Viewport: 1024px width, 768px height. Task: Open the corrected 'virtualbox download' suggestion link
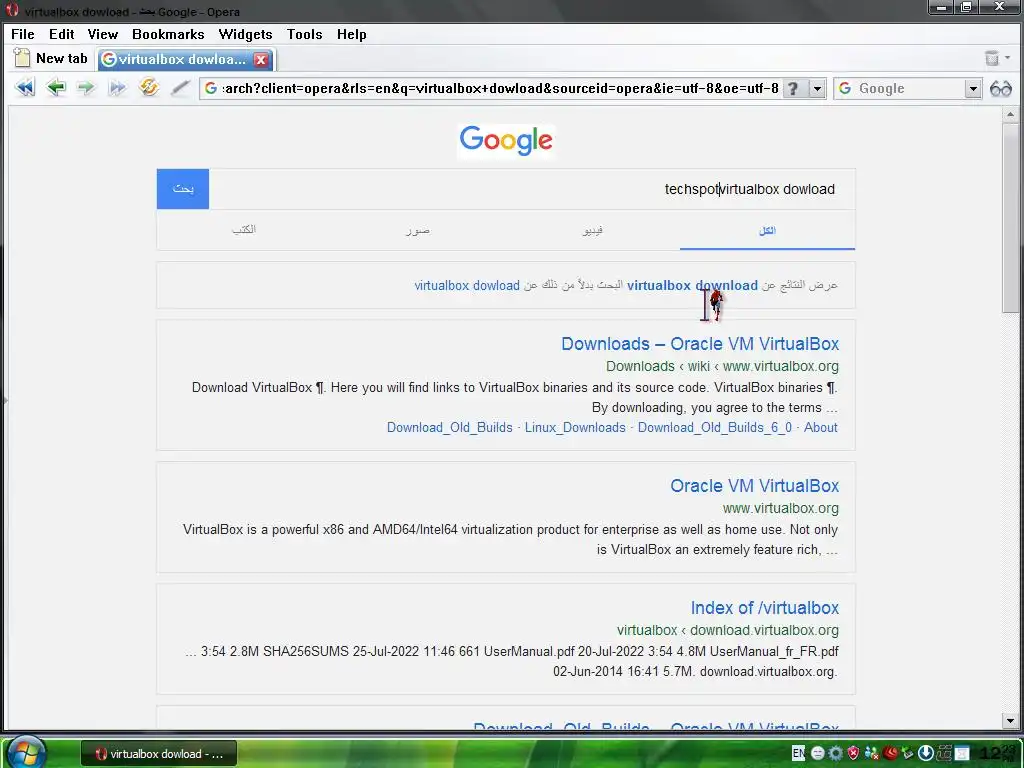[x=692, y=285]
